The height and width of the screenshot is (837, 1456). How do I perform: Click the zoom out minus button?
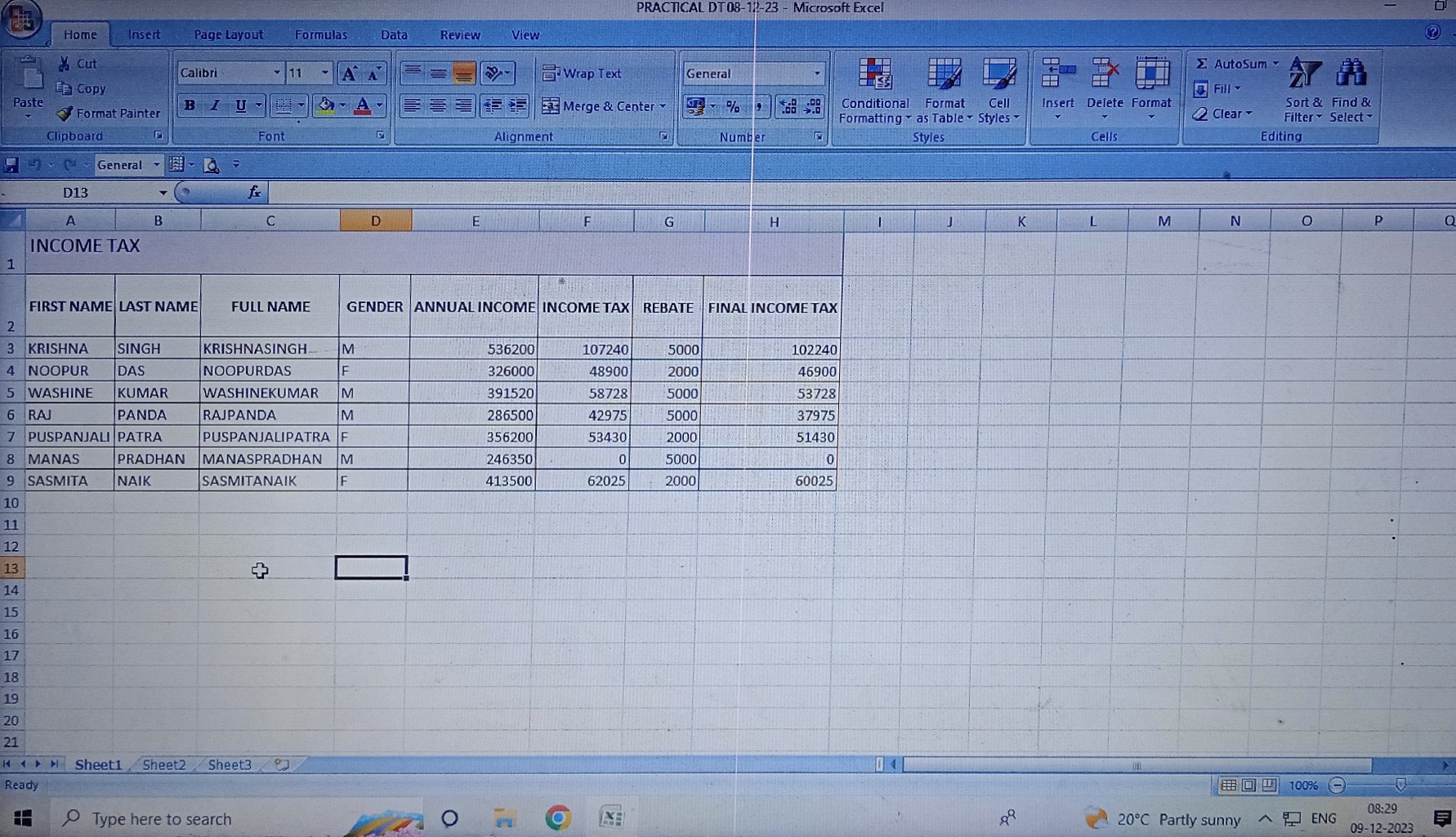(1337, 786)
